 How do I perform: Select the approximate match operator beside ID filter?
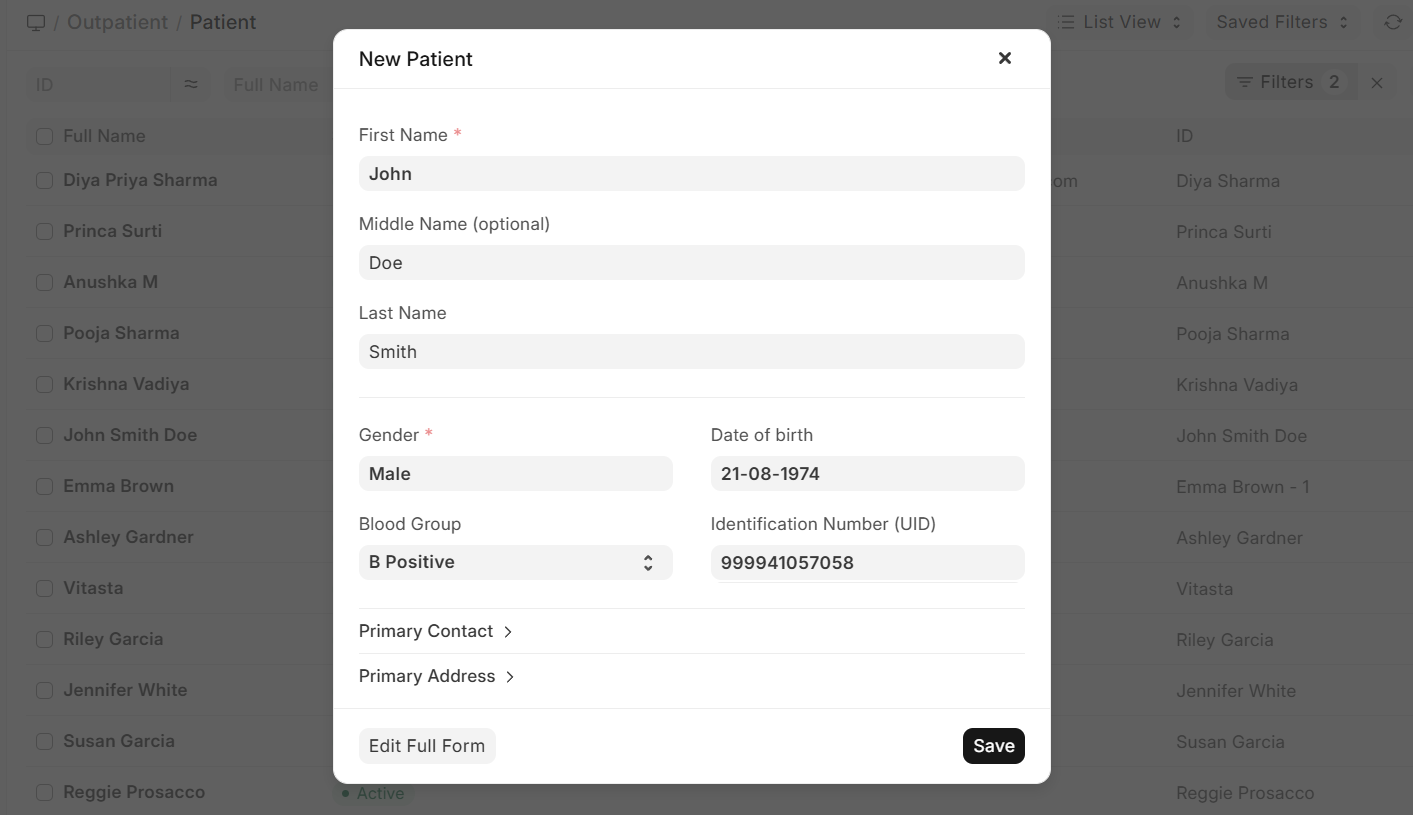coord(190,84)
